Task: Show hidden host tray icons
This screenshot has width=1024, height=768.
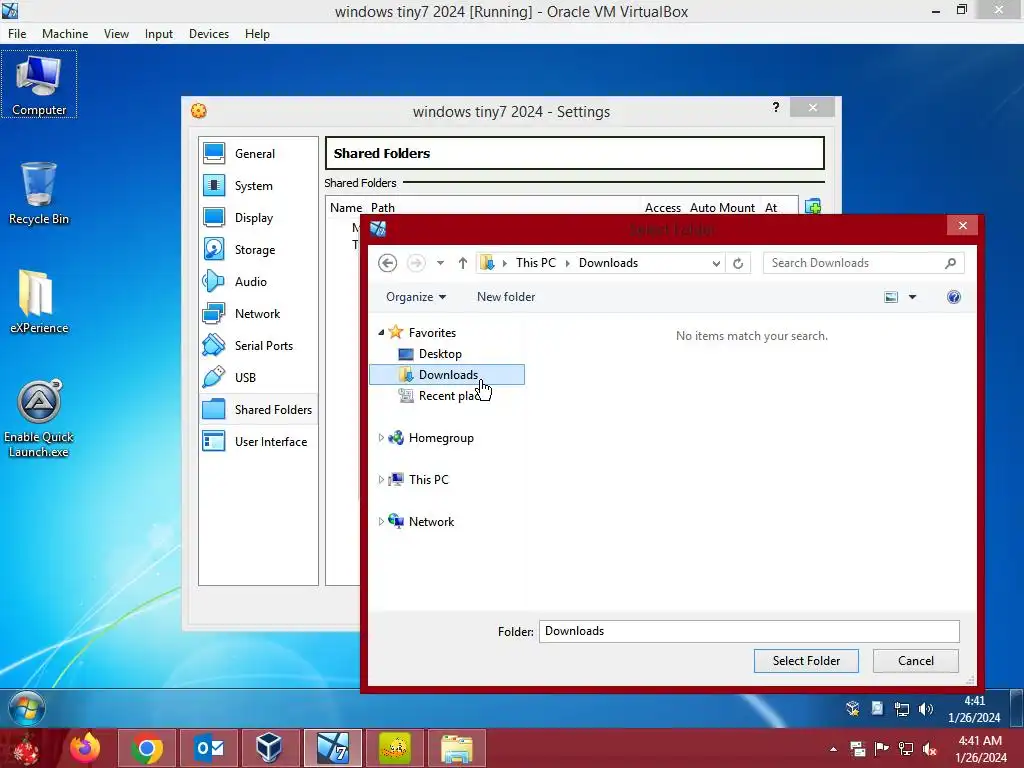Action: tap(833, 749)
